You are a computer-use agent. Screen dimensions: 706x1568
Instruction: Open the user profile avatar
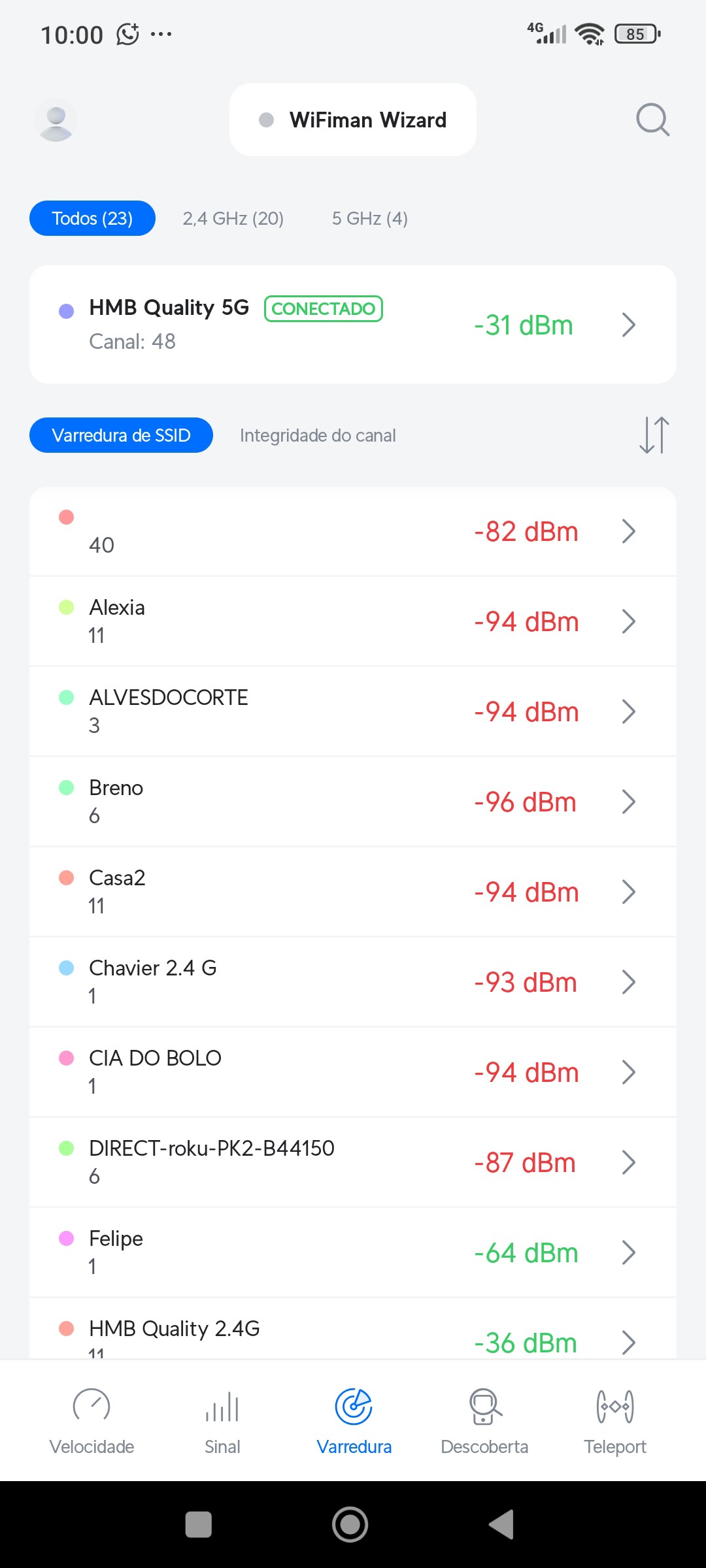tap(56, 120)
